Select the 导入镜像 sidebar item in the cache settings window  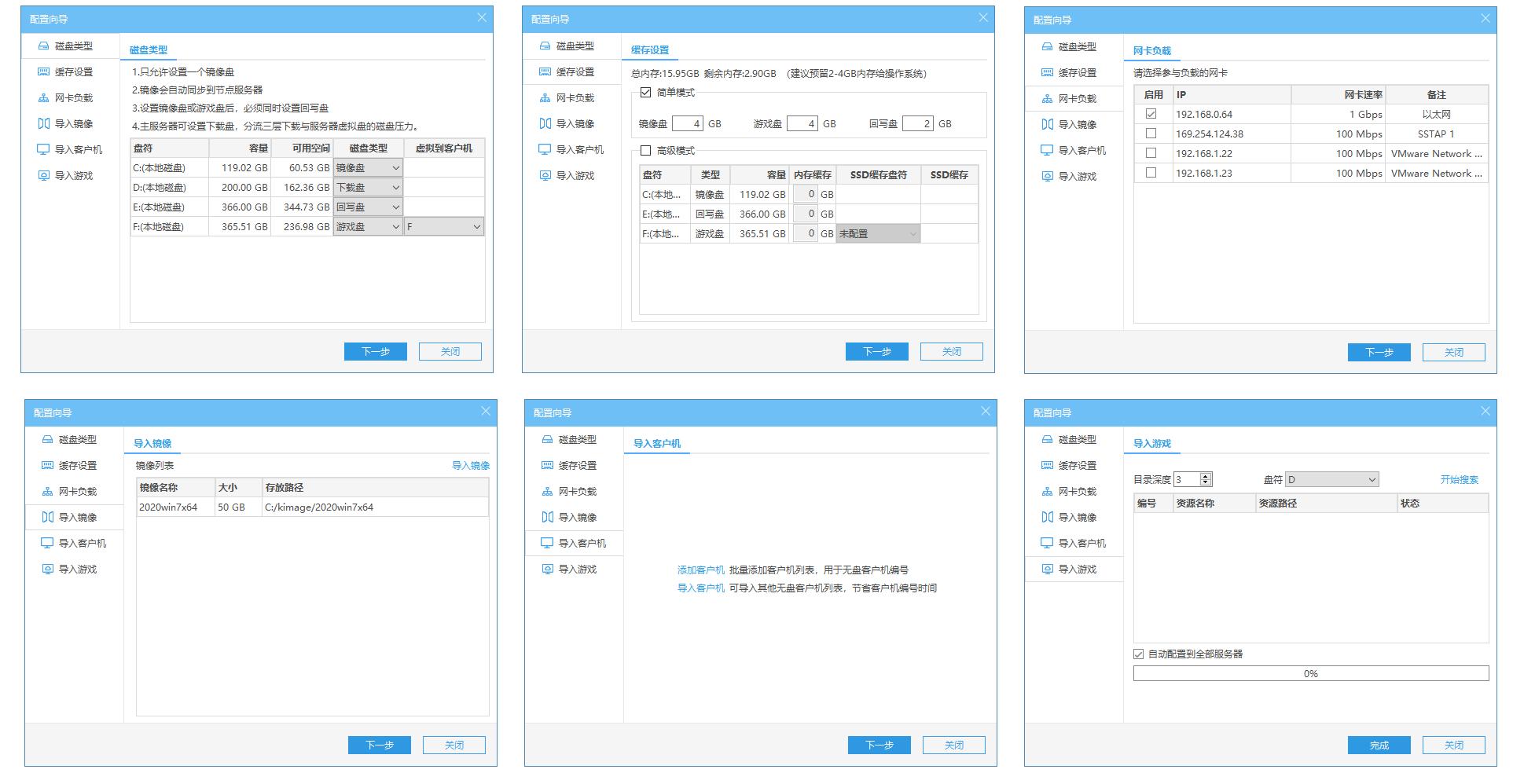[x=575, y=124]
